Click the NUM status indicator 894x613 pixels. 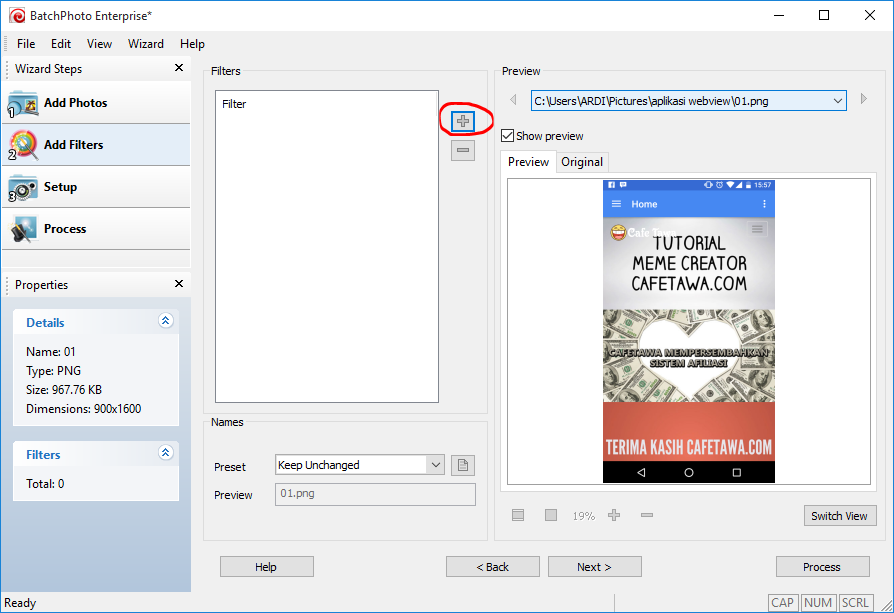tap(818, 603)
